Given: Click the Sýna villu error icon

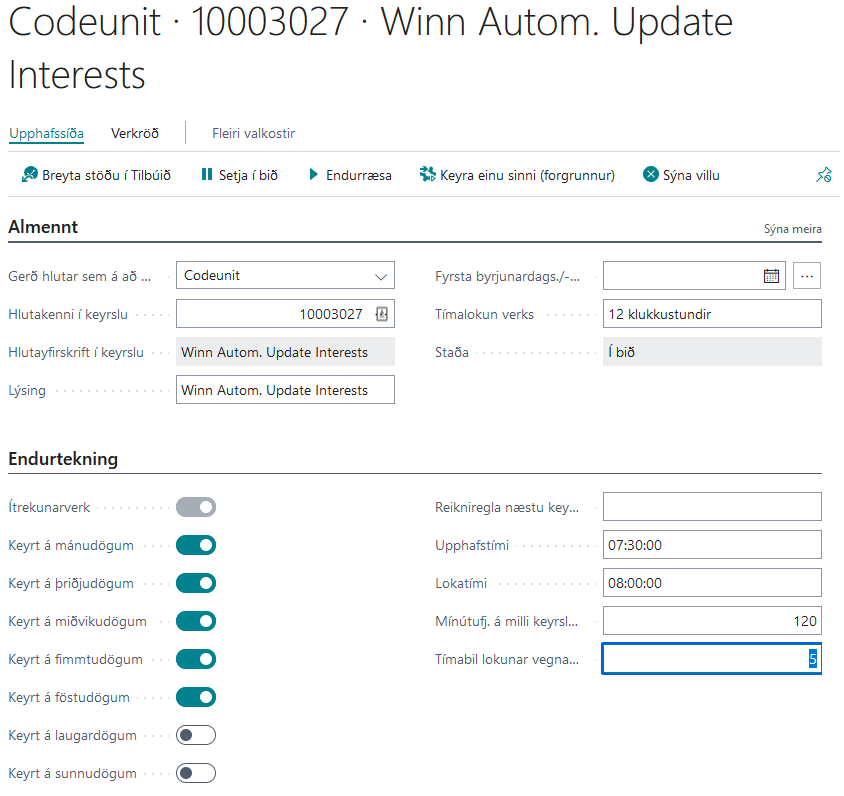Looking at the screenshot, I should pyautogui.click(x=651, y=175).
